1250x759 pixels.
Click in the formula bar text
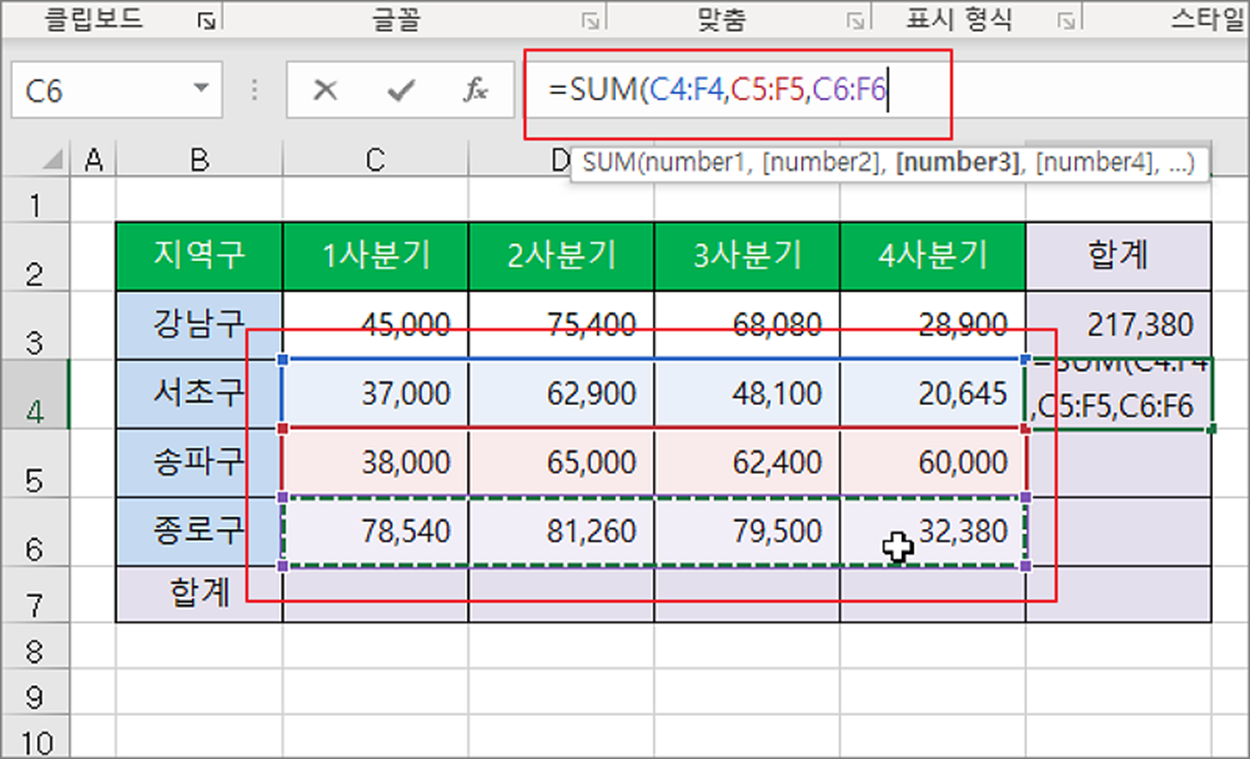(x=718, y=91)
